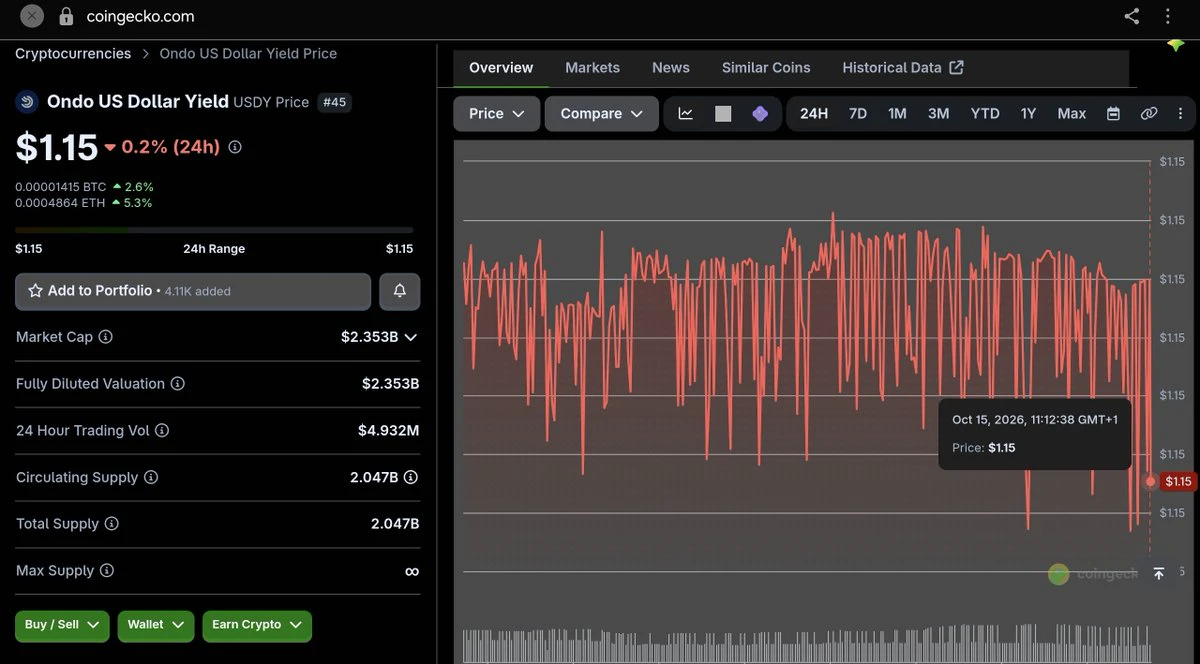1200x664 pixels.
Task: Open the Historical Data external link
Action: (903, 67)
